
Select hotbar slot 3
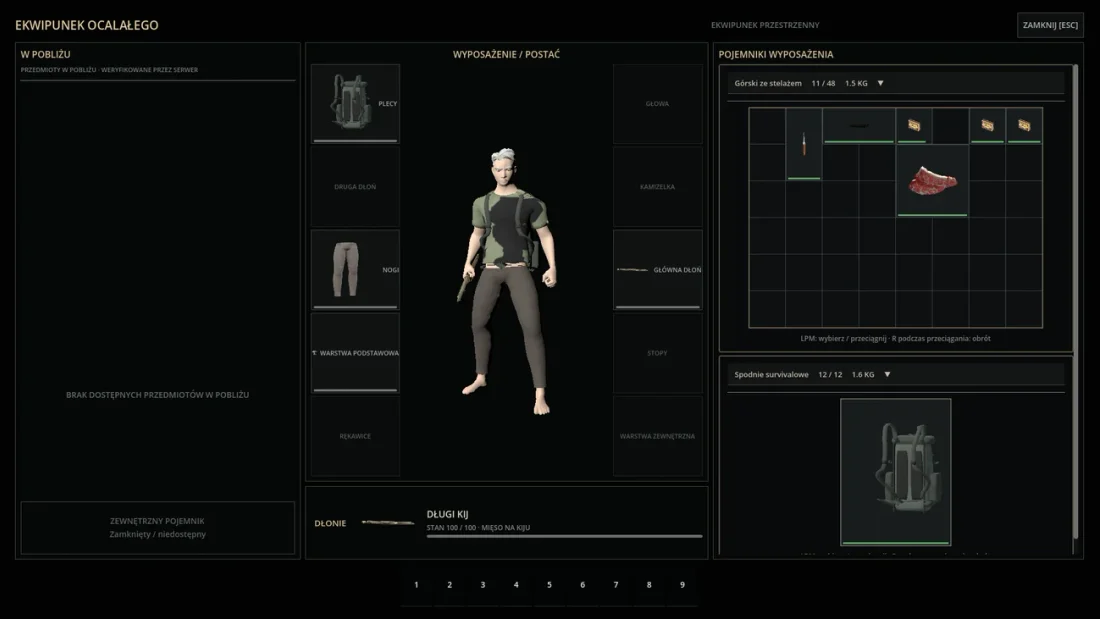[x=483, y=585]
